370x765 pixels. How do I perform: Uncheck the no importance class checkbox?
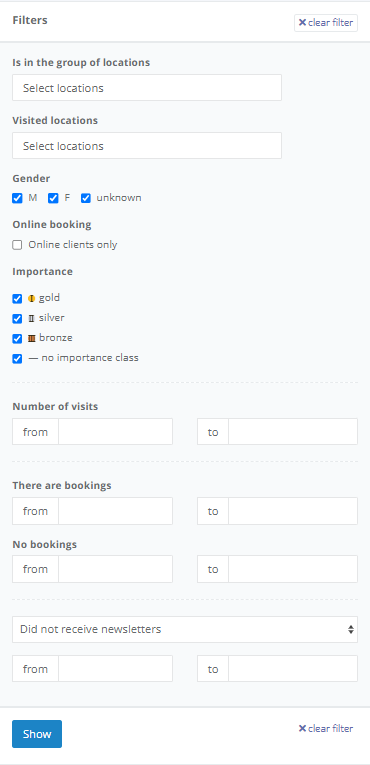click(18, 359)
